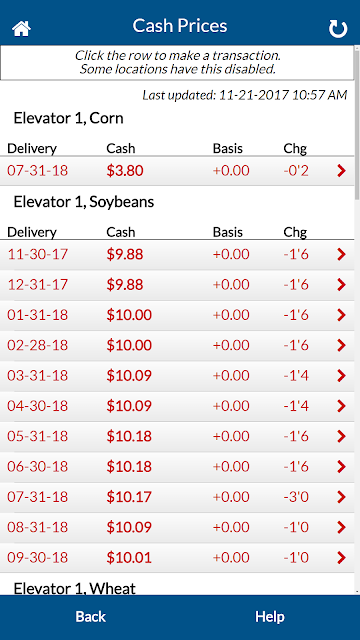Image resolution: width=360 pixels, height=640 pixels.
Task: Go back using the Back button
Action: point(91,616)
